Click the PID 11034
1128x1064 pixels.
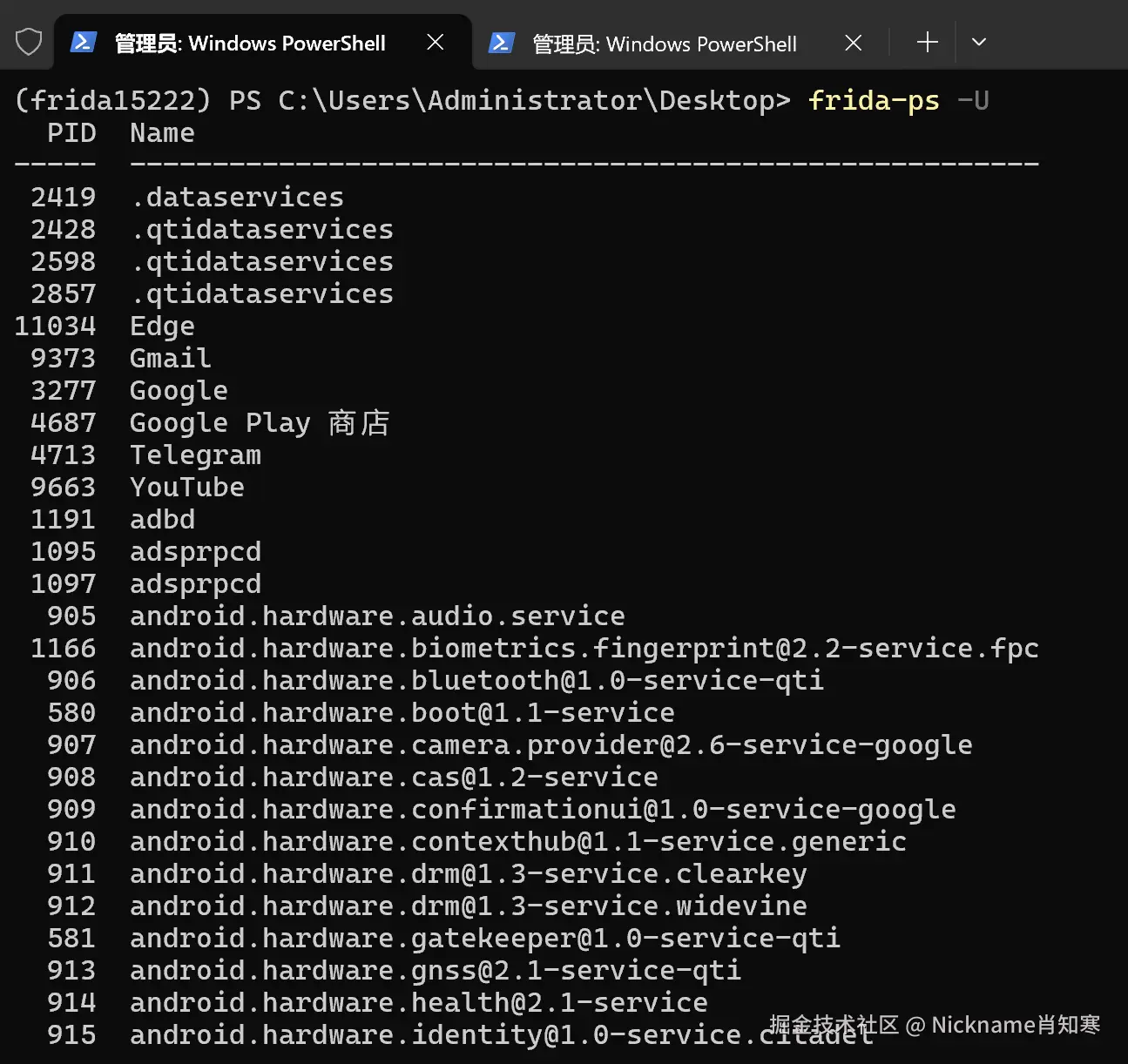pyautogui.click(x=56, y=327)
